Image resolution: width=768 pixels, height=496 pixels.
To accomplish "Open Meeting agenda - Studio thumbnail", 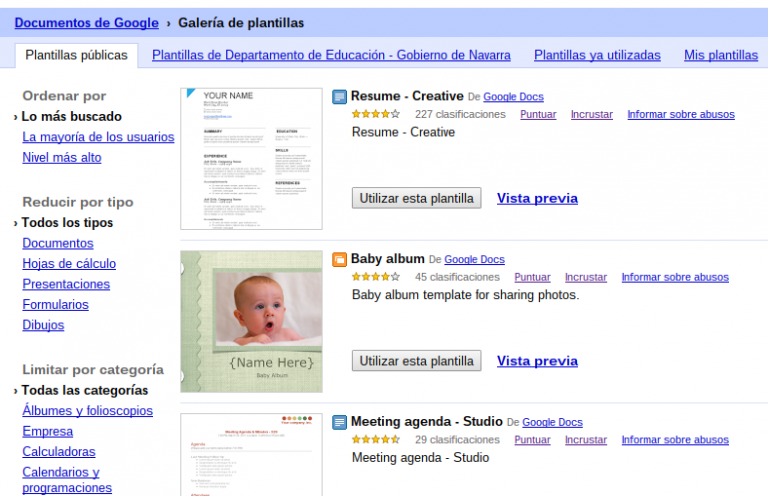I will [251, 455].
